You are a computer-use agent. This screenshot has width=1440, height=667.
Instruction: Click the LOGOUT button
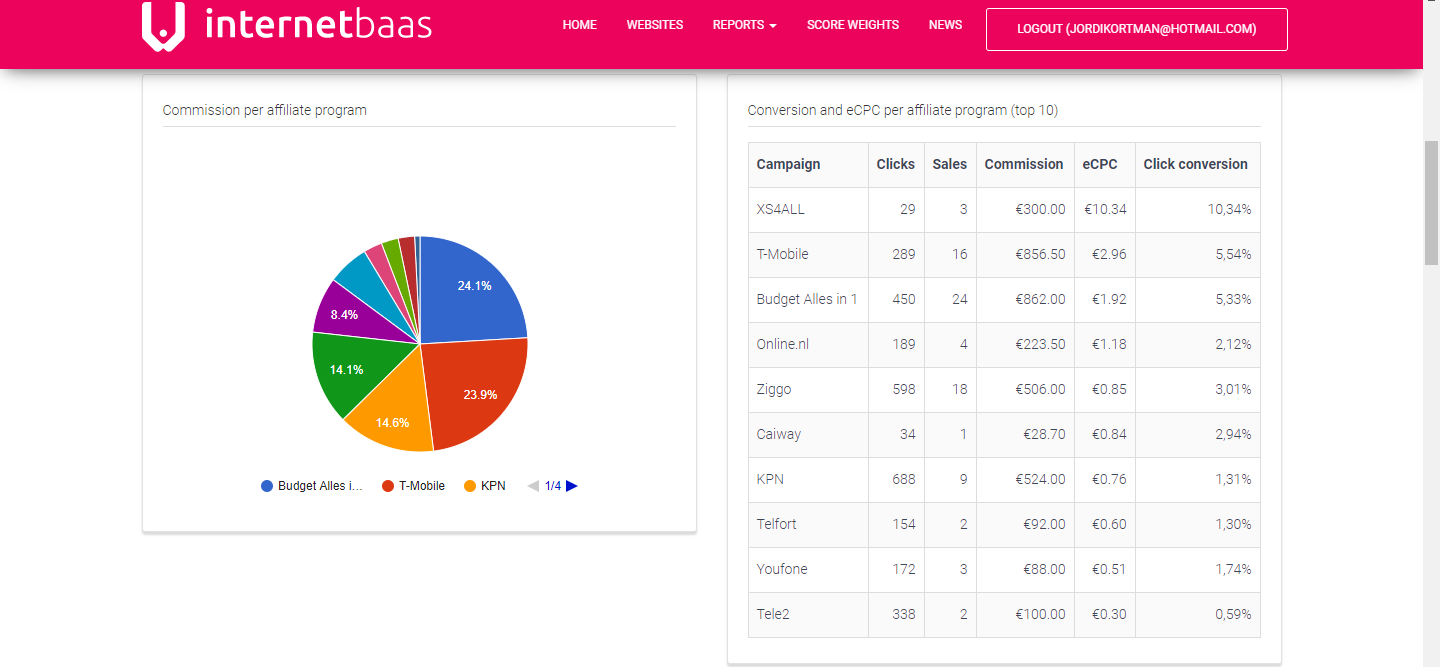[x=1137, y=29]
